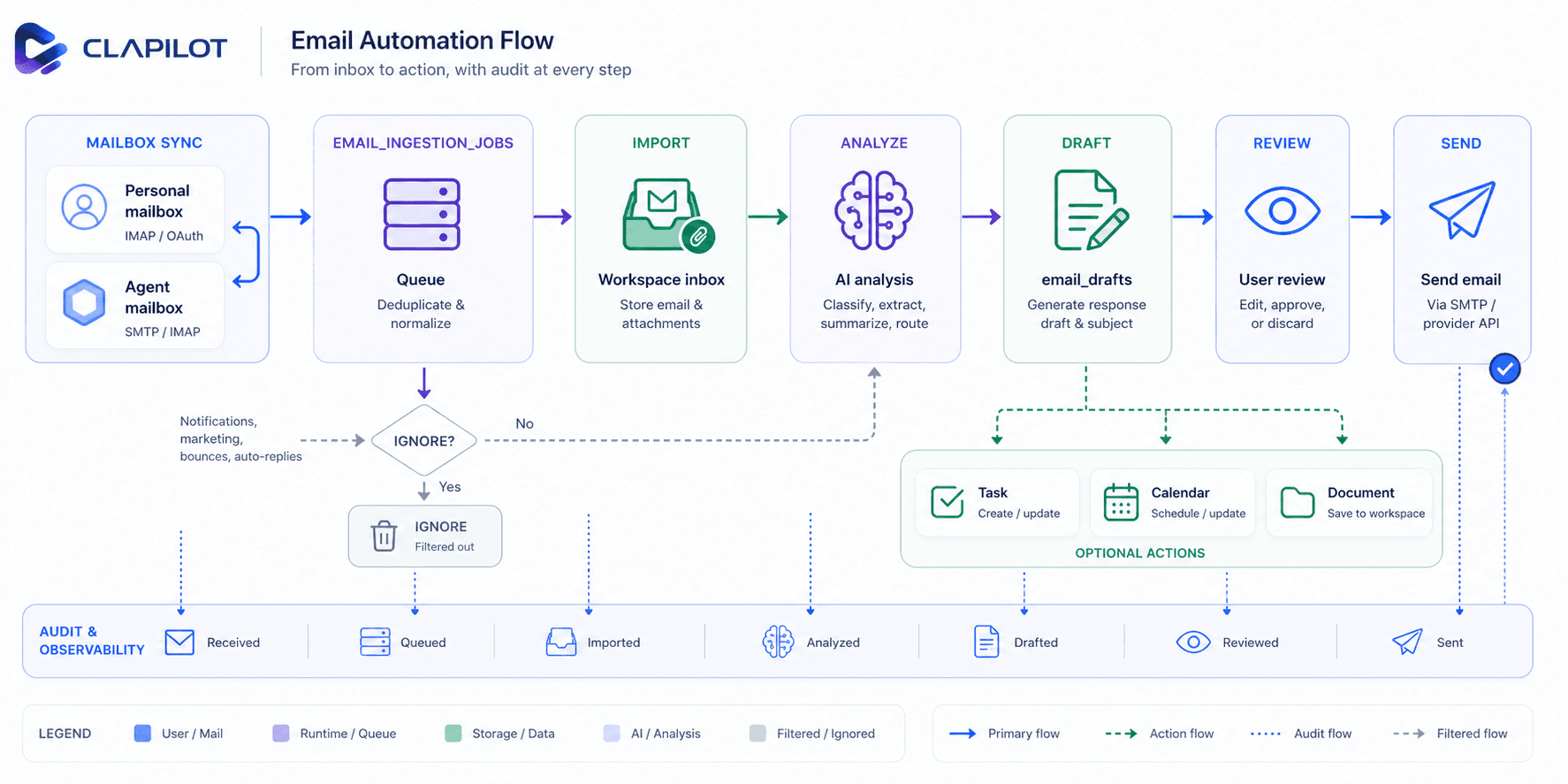Screen dimensions: 1568x784
Task: Click the Generate response draft & subject text
Action: click(x=1086, y=314)
